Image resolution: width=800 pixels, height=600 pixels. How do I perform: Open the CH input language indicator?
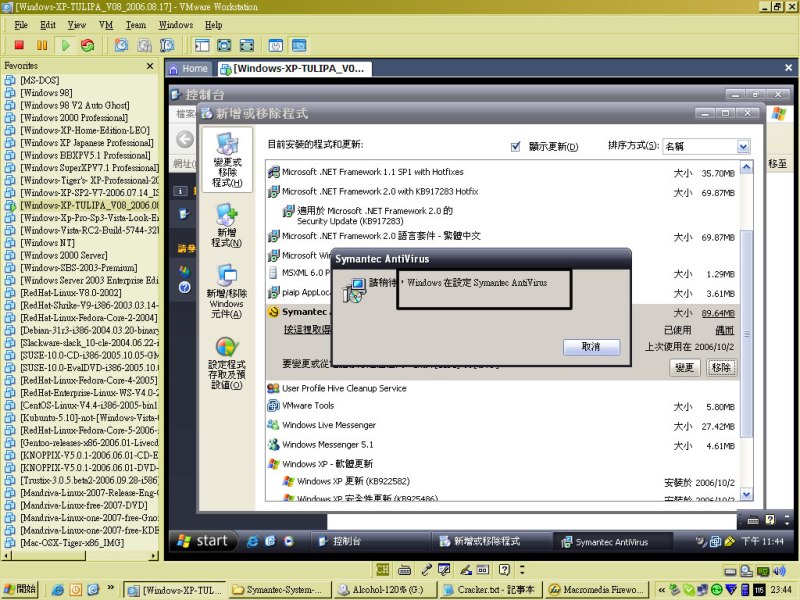(x=382, y=569)
